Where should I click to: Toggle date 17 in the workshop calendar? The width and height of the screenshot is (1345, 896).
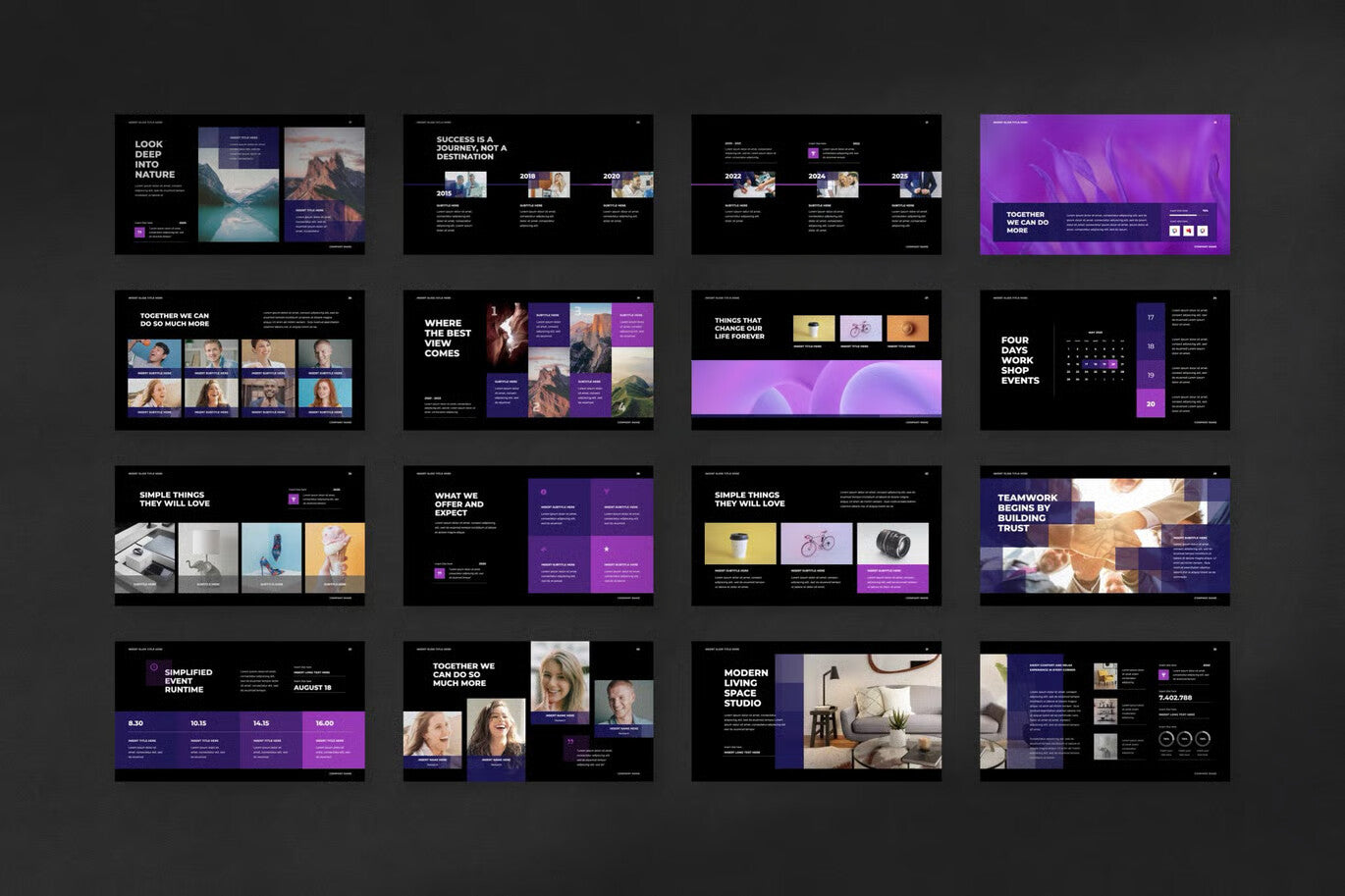[1087, 364]
